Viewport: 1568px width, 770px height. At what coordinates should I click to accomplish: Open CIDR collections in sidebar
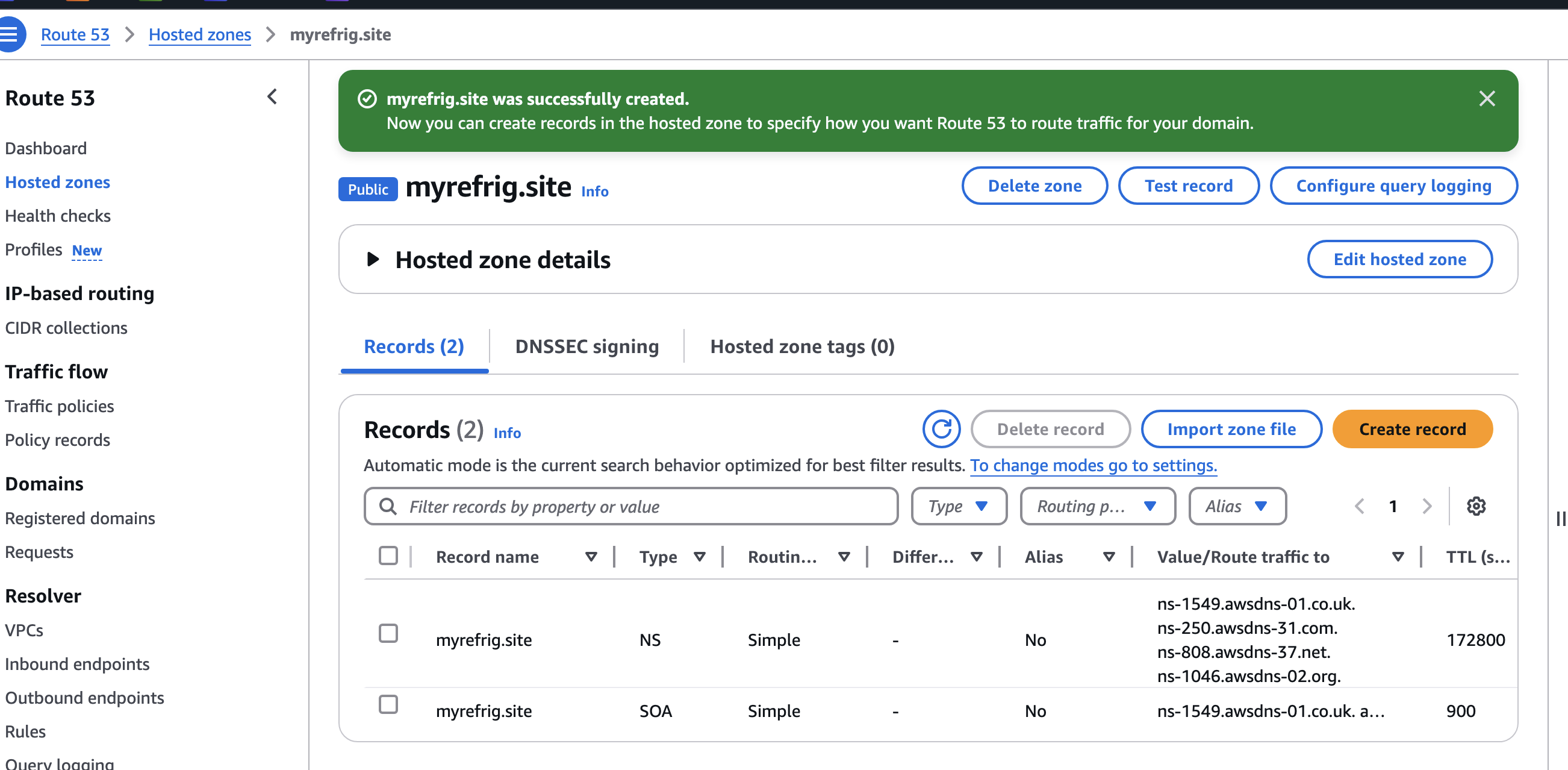pyautogui.click(x=66, y=328)
